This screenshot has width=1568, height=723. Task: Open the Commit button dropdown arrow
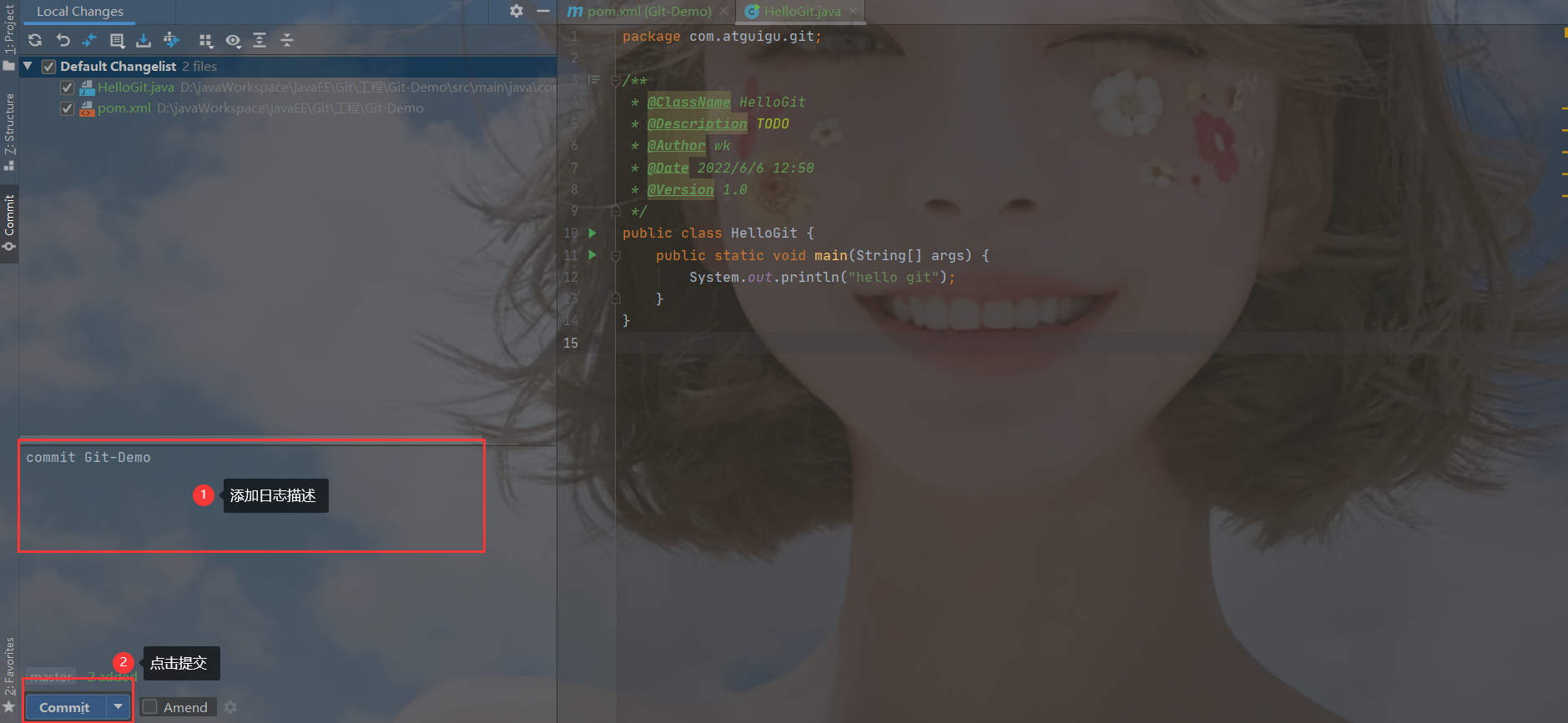[x=118, y=707]
